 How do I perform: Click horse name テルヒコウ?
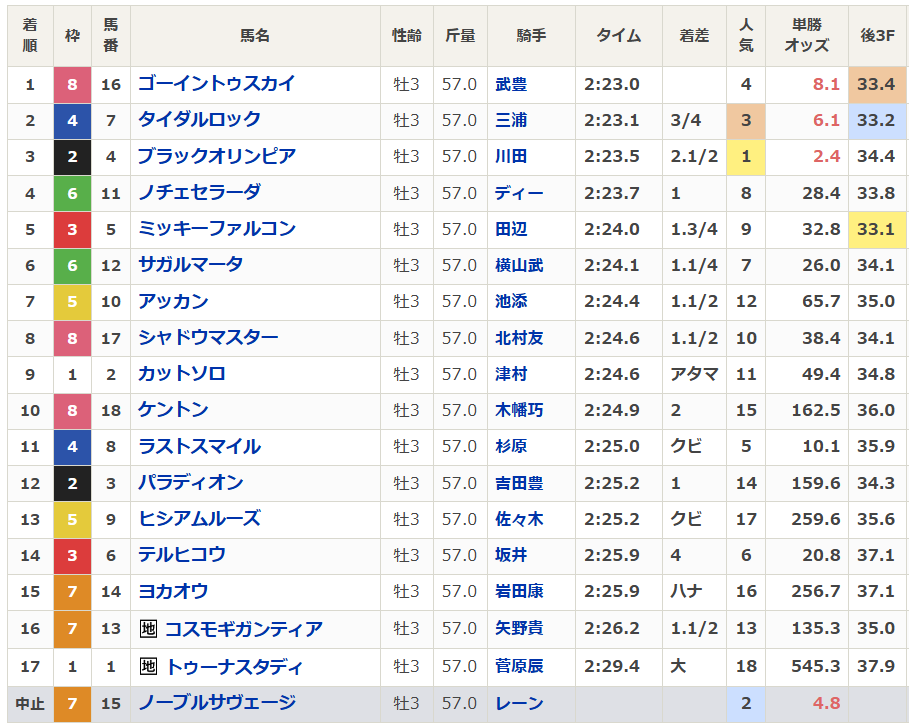(x=182, y=555)
